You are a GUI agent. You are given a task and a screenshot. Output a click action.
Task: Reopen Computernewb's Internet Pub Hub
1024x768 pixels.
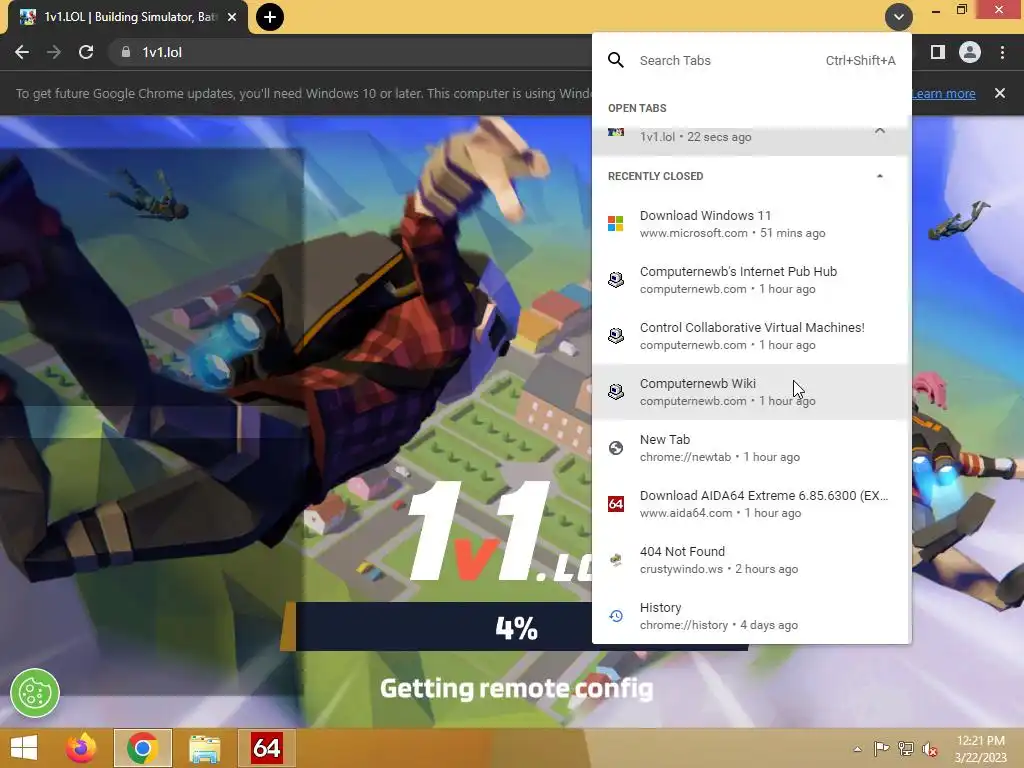[750, 280]
